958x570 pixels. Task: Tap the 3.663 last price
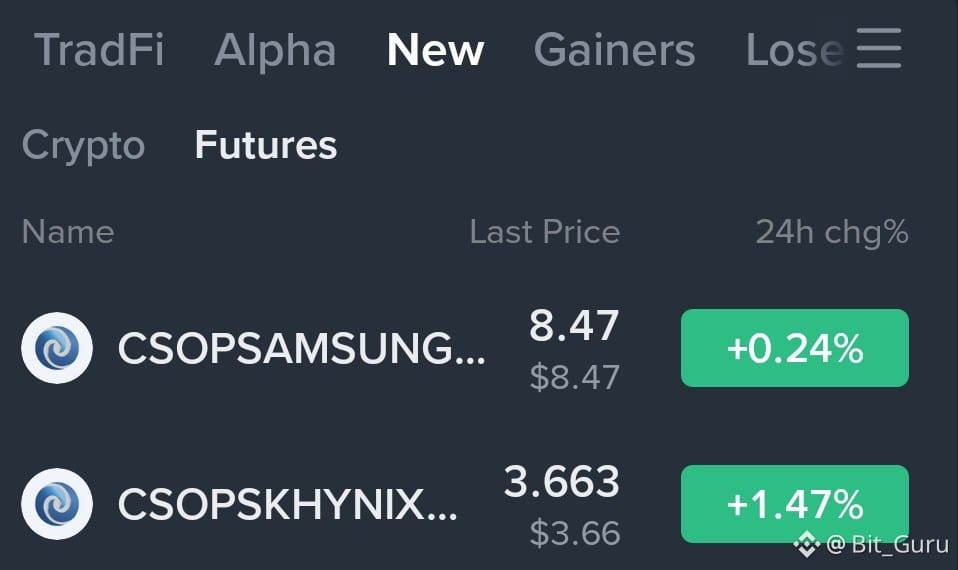562,481
